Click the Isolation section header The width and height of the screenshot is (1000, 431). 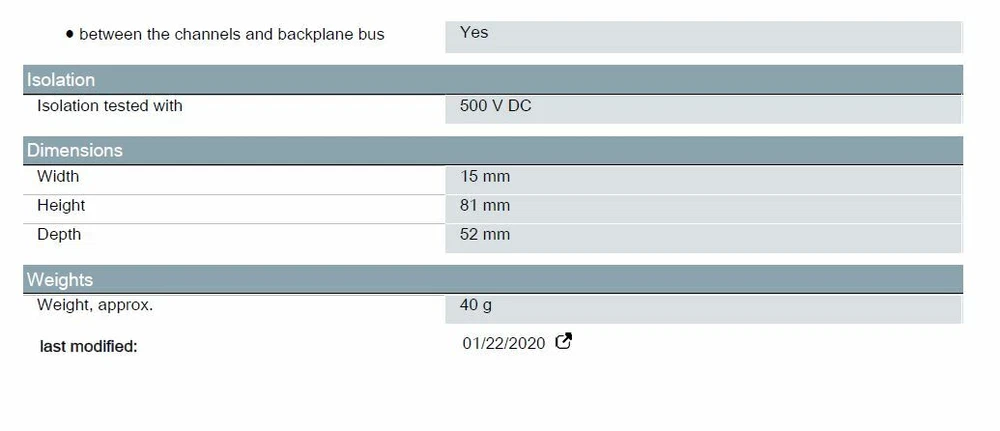tap(61, 80)
